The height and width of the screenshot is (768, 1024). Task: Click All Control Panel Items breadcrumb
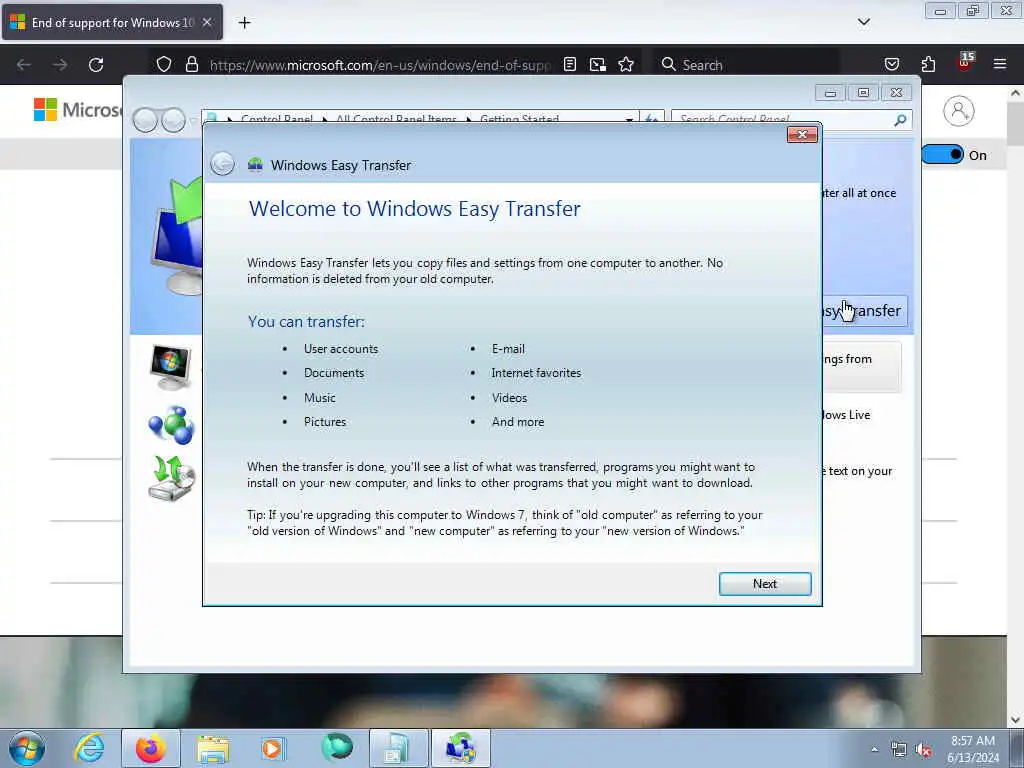pos(396,120)
